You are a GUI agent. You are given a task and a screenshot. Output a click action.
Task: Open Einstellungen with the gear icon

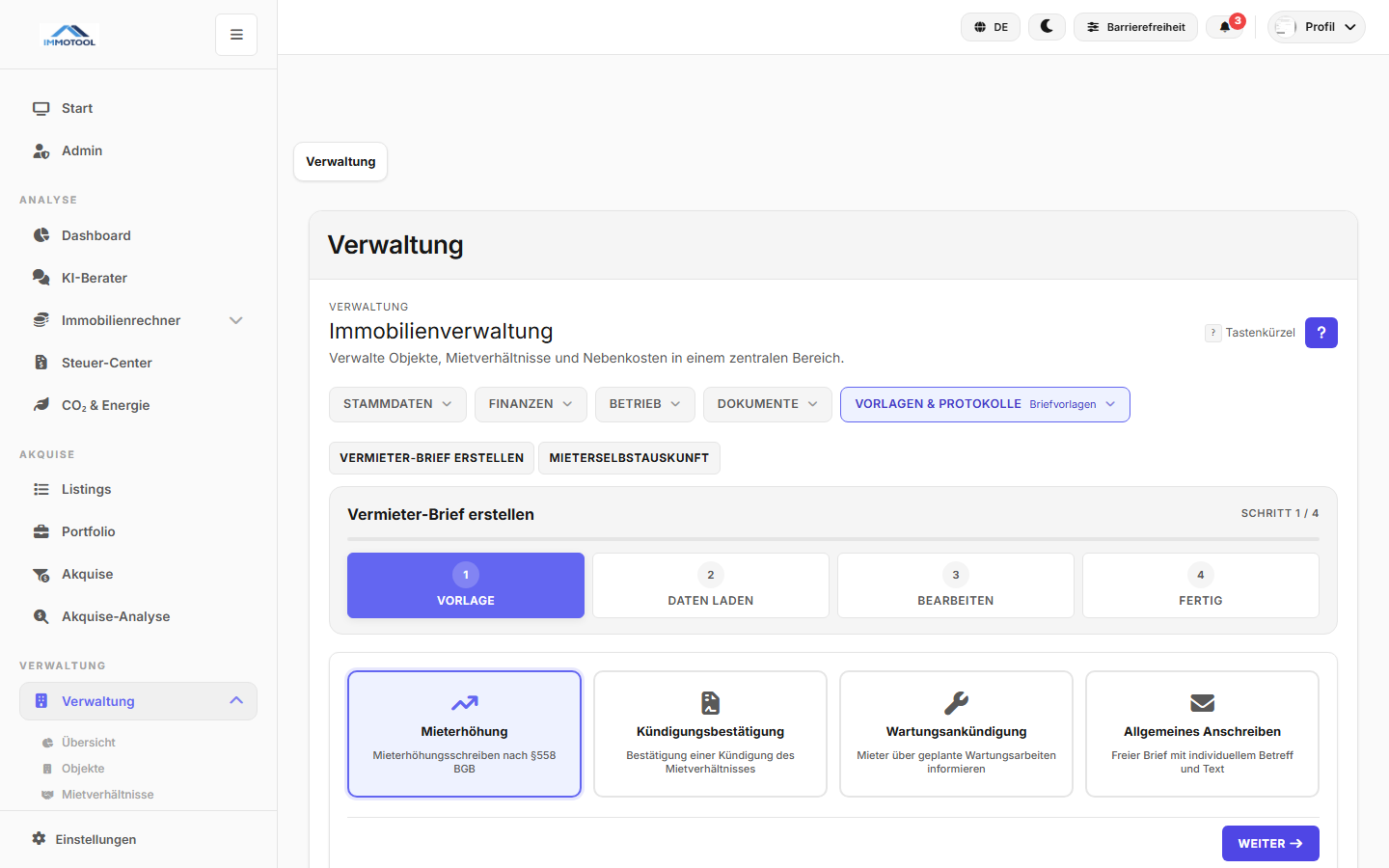[x=95, y=839]
